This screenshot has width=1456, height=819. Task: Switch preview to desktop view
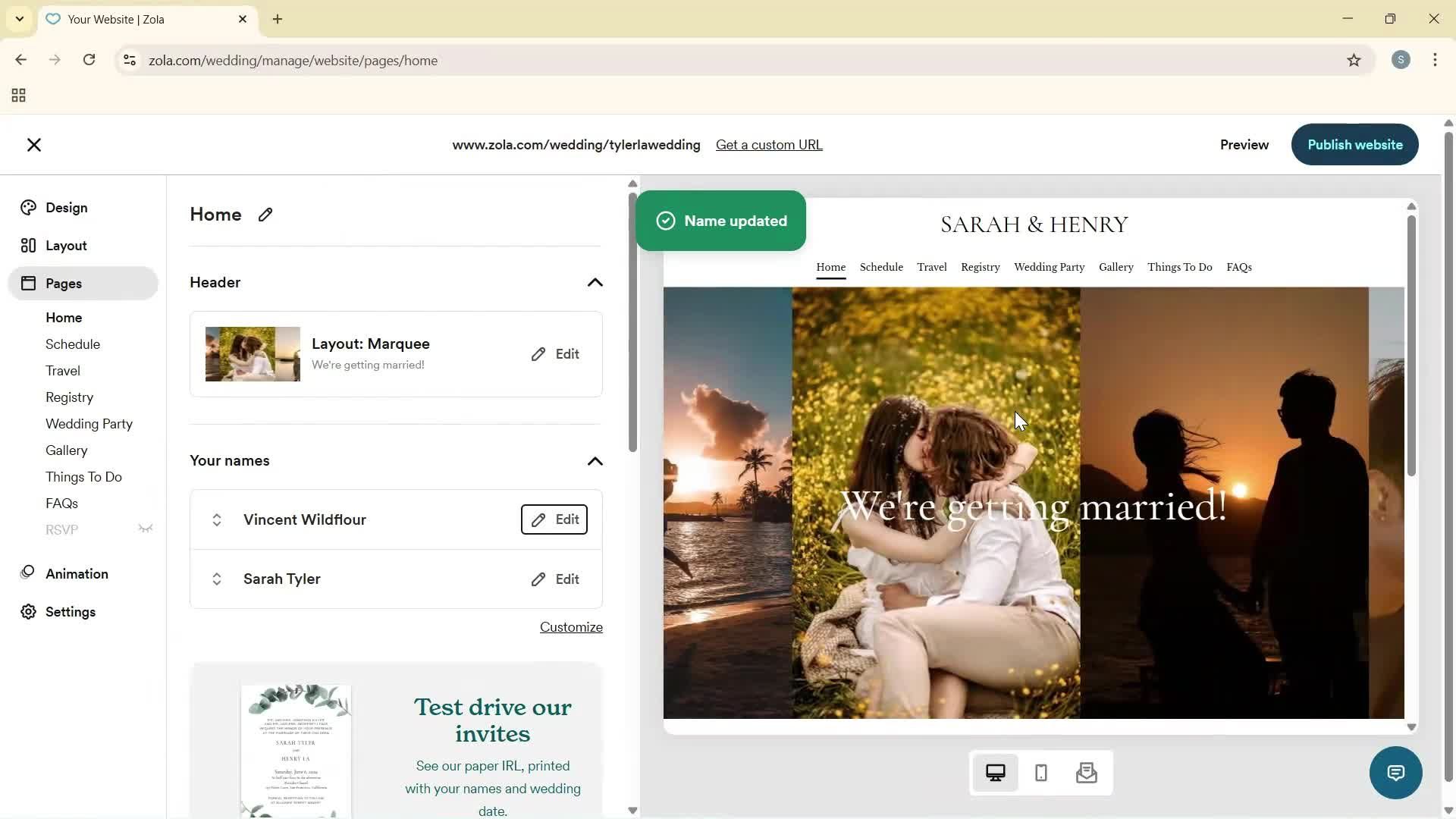995,772
